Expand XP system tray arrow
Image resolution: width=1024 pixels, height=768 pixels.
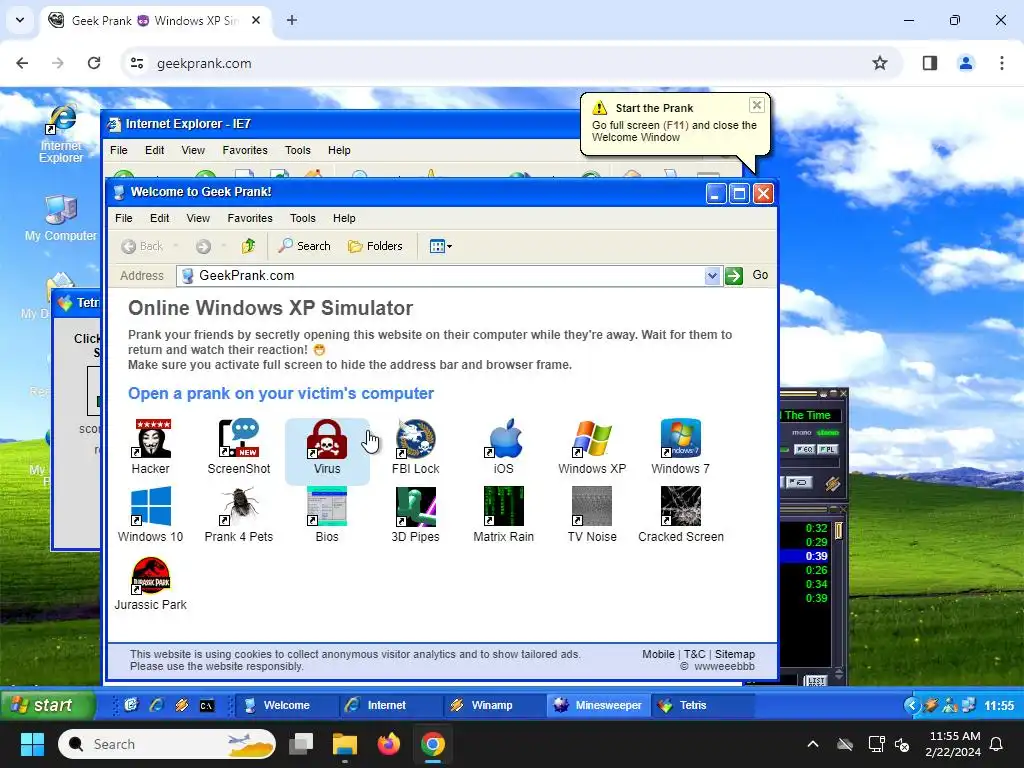coord(912,705)
